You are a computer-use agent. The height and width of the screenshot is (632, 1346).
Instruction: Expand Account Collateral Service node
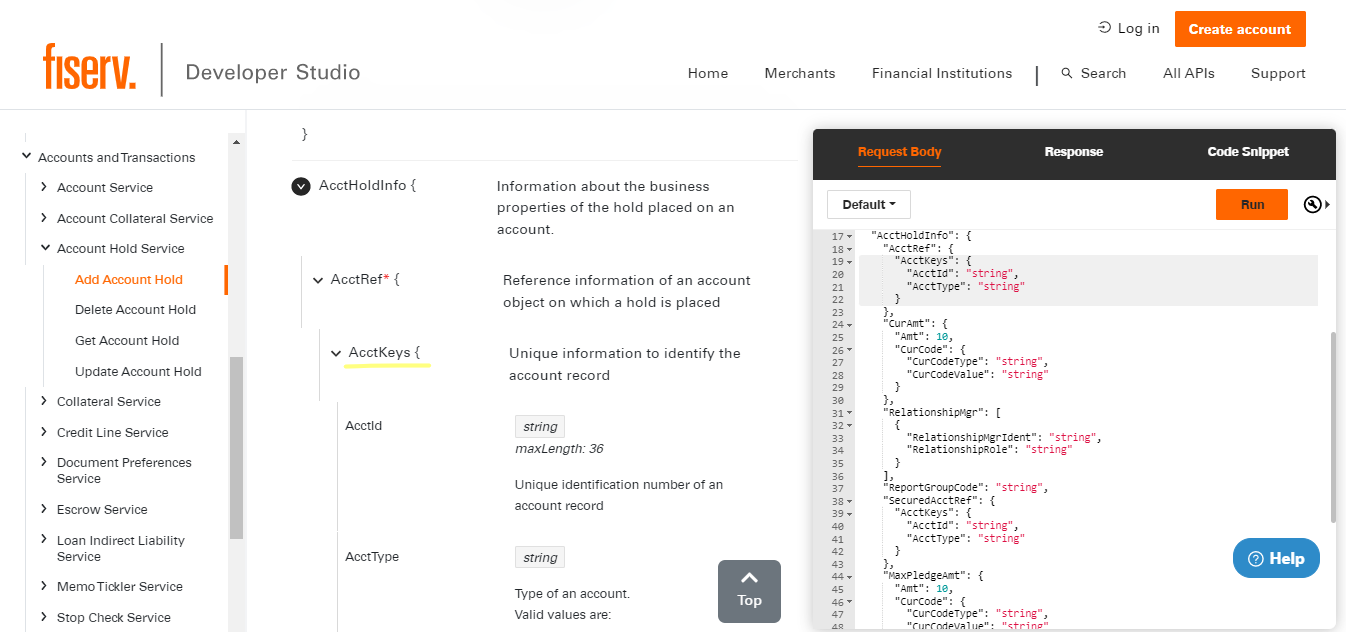click(44, 218)
